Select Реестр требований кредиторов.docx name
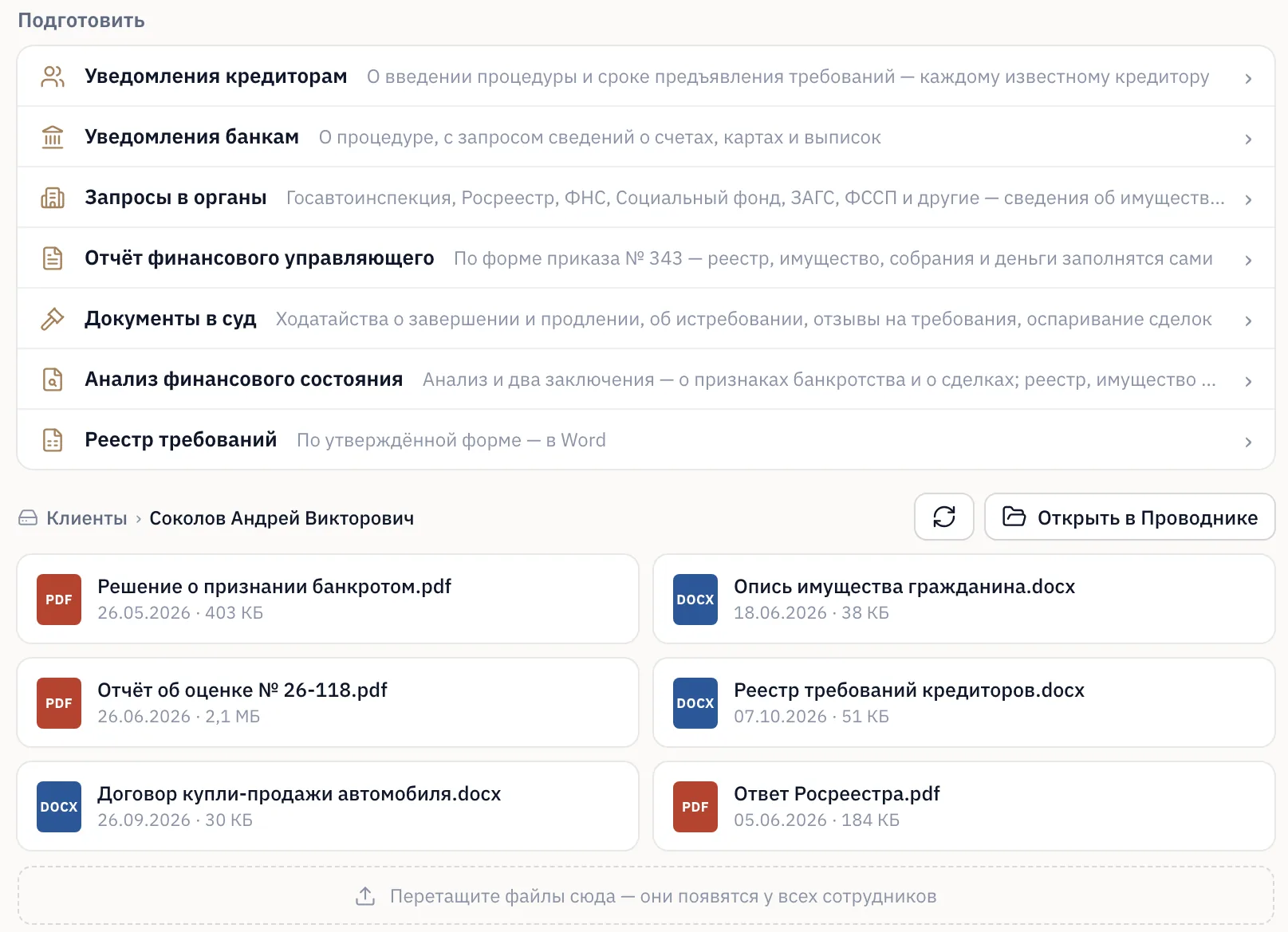The image size is (1288, 932). coord(909,690)
